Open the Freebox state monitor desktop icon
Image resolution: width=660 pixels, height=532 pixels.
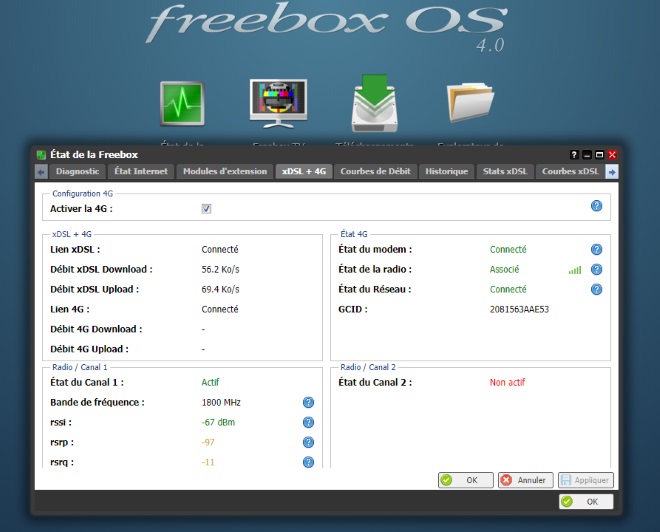click(182, 102)
